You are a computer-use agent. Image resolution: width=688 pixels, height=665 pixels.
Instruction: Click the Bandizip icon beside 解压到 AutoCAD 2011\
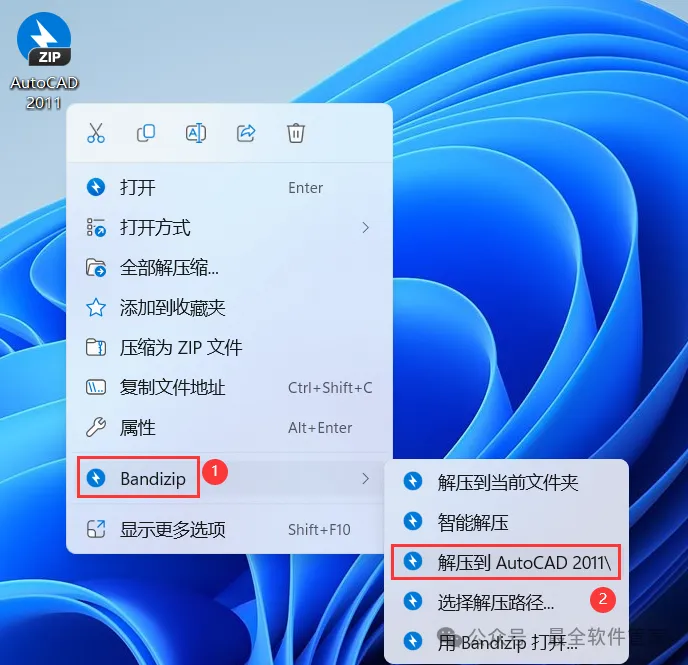(x=413, y=561)
